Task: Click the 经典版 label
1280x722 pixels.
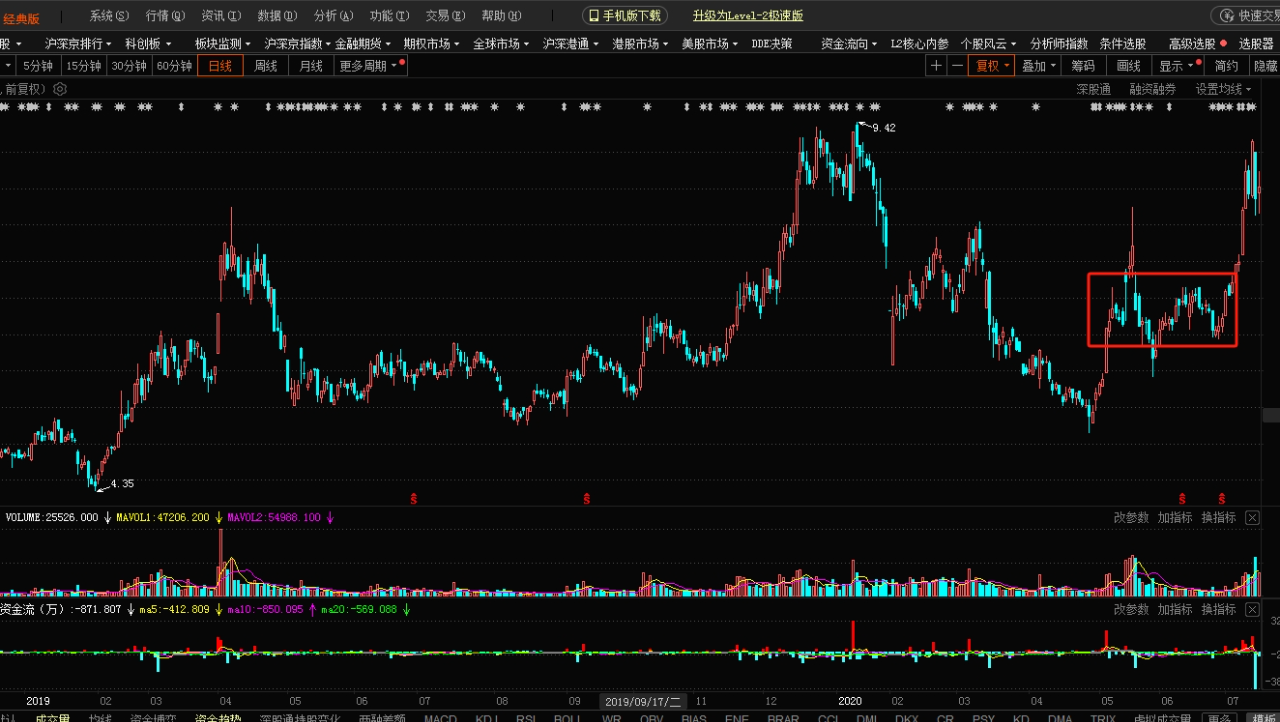Action: tap(21, 18)
